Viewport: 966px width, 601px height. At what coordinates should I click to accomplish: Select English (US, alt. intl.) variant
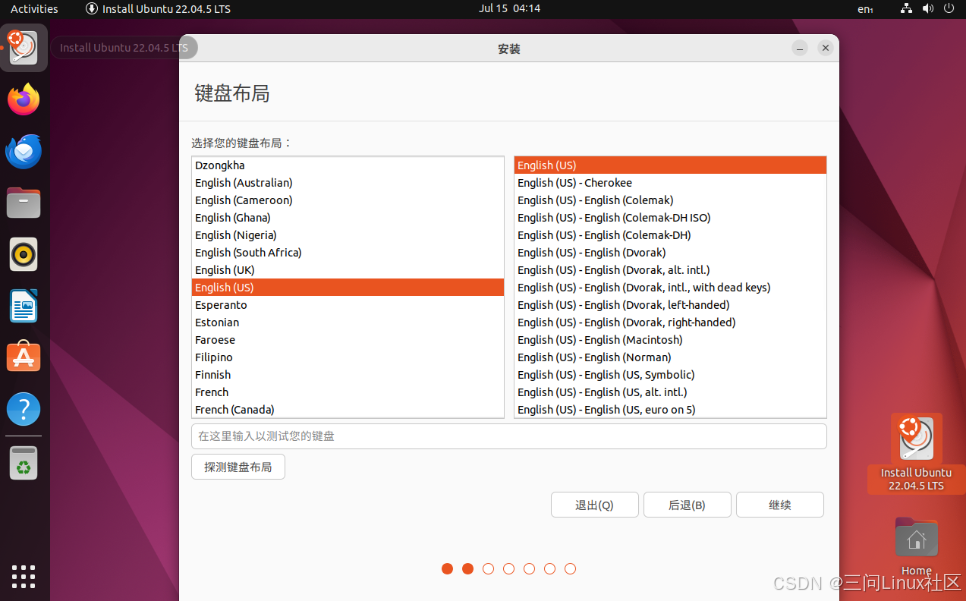pyautogui.click(x=670, y=392)
